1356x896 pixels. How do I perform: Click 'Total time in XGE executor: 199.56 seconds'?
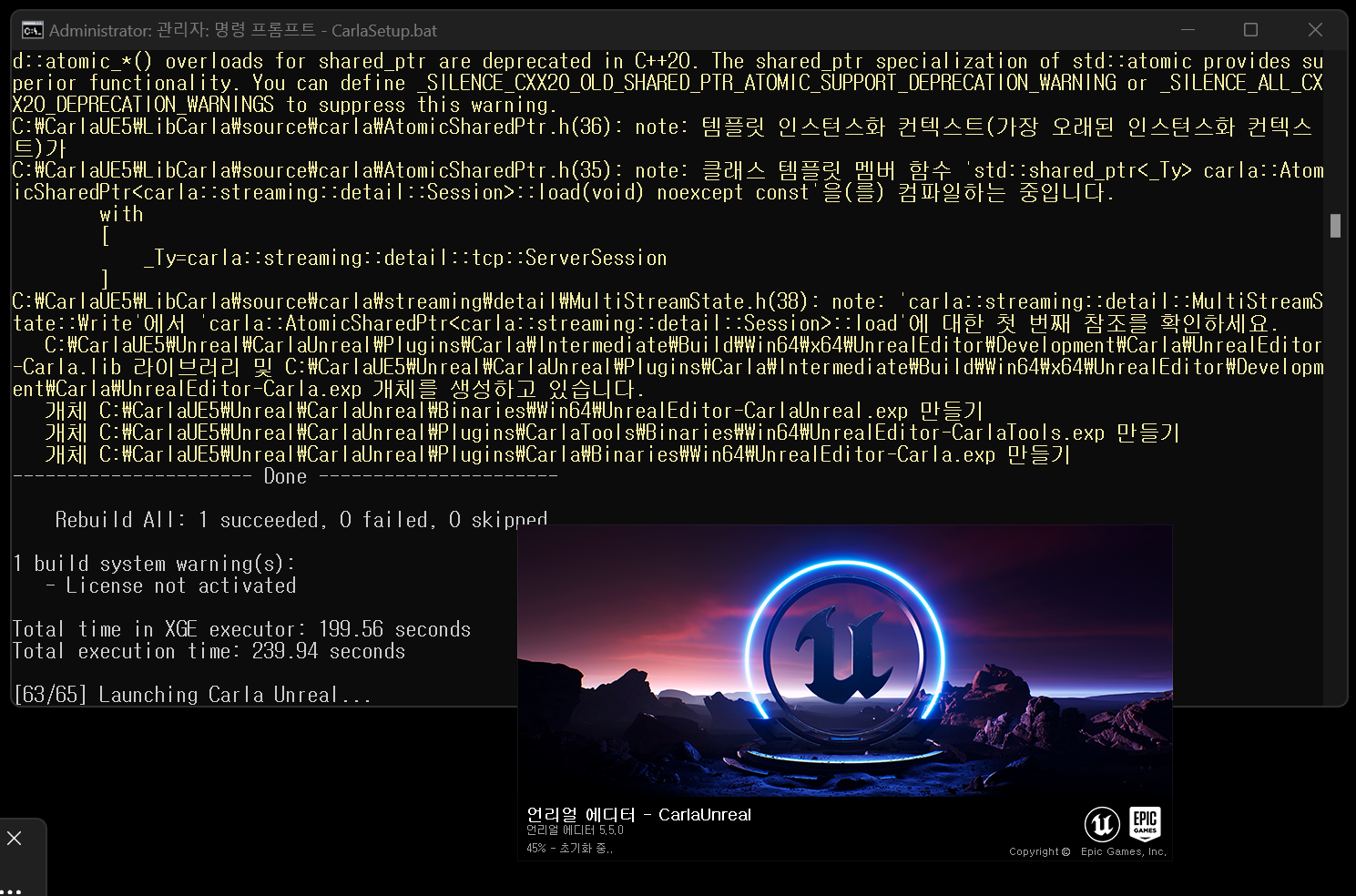pos(241,629)
